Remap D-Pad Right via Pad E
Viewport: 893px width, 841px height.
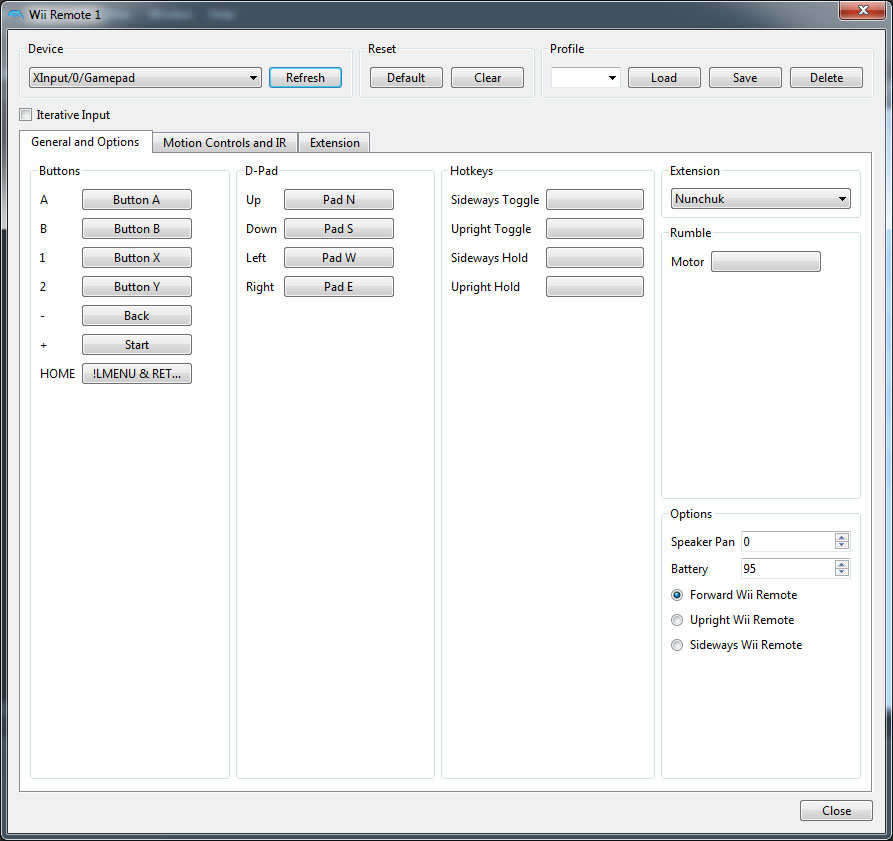pos(339,287)
